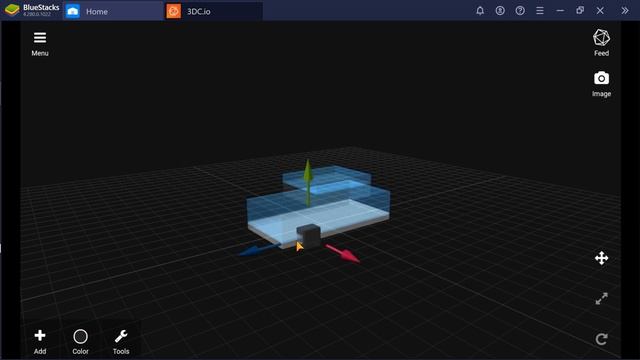Expand BlueStacks side toolbar double-chevron
The image size is (640, 360).
point(625,11)
